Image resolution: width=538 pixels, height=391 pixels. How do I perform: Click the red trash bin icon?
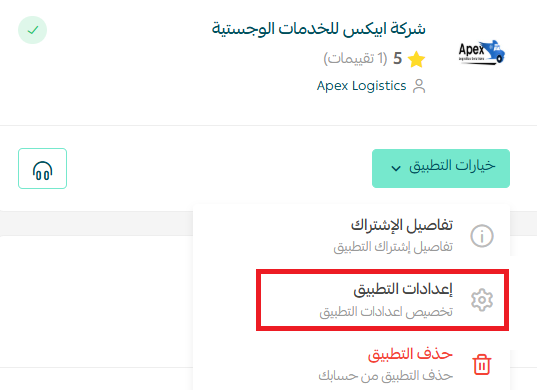482,364
